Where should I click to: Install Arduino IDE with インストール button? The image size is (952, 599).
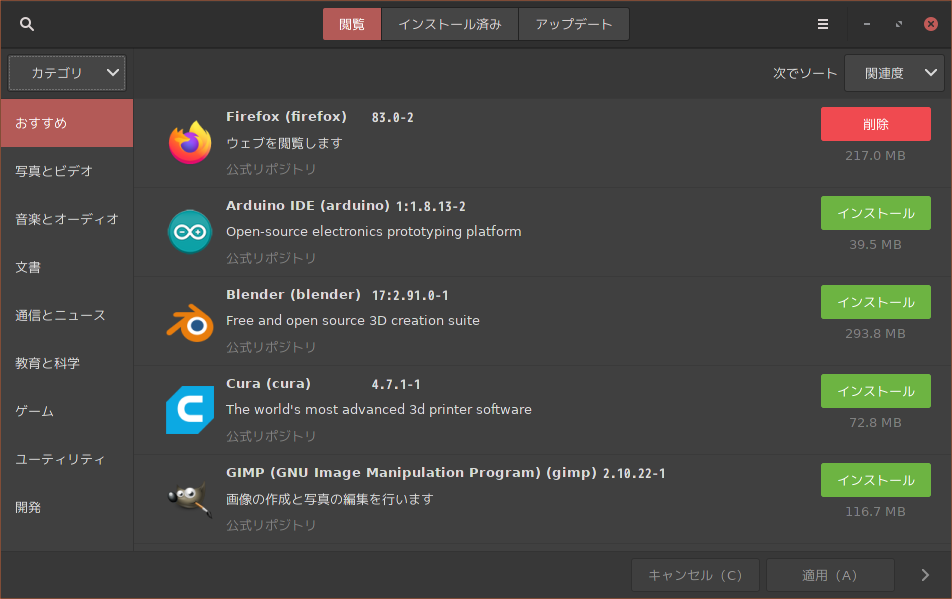(x=876, y=213)
